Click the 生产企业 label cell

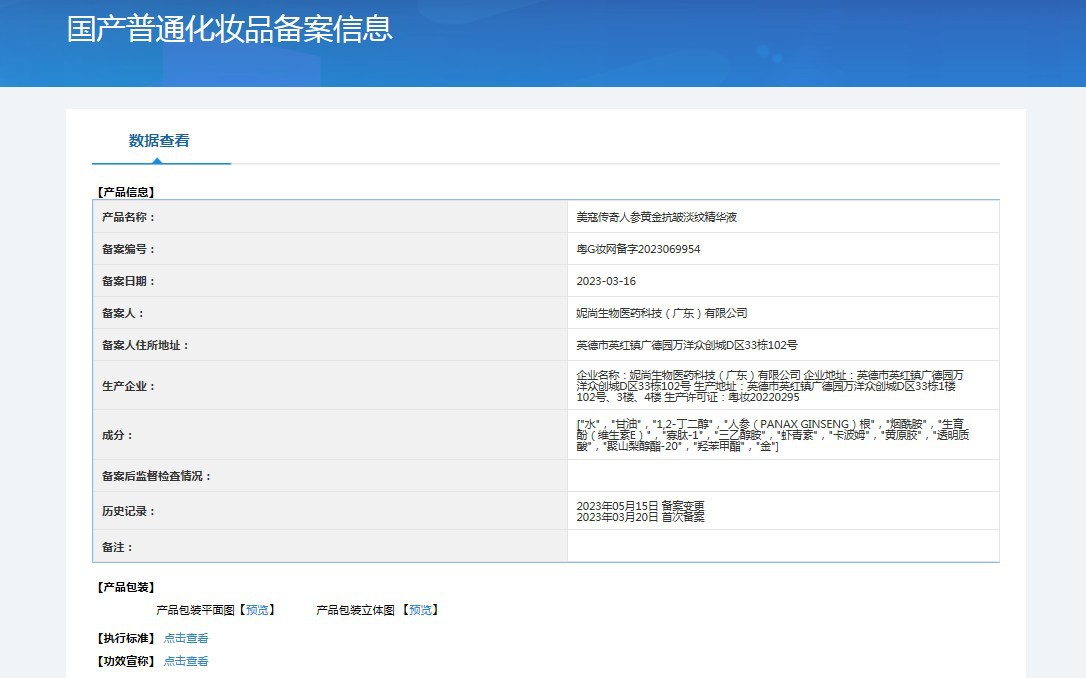[x=330, y=385]
